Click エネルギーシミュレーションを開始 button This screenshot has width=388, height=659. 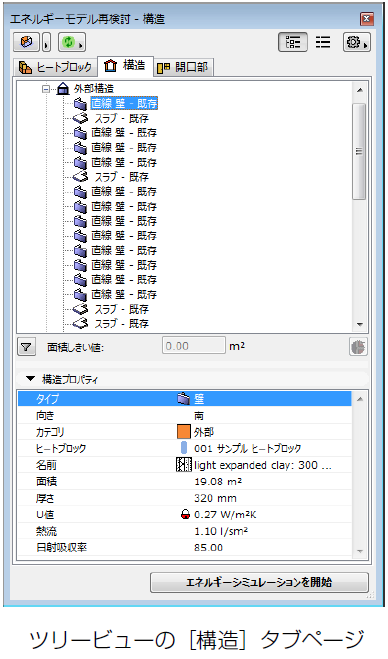pyautogui.click(x=259, y=582)
